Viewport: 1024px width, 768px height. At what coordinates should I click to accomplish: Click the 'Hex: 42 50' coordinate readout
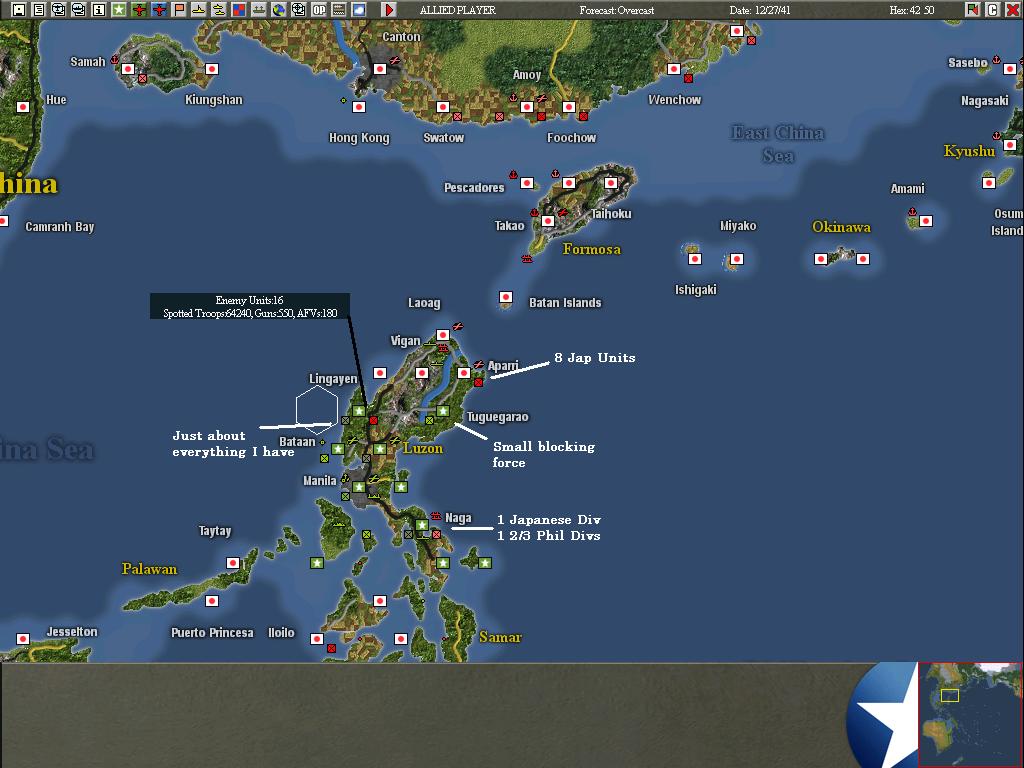tap(912, 10)
